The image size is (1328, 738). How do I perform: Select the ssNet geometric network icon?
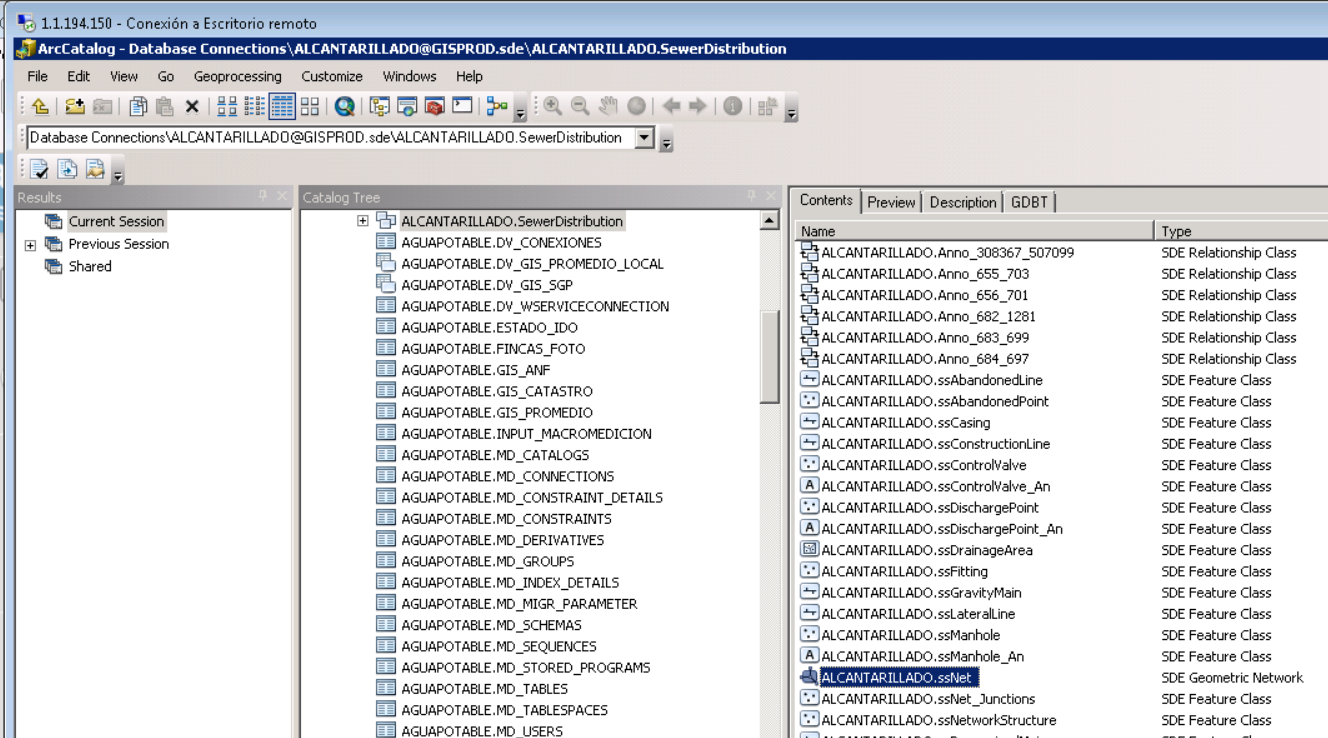810,677
